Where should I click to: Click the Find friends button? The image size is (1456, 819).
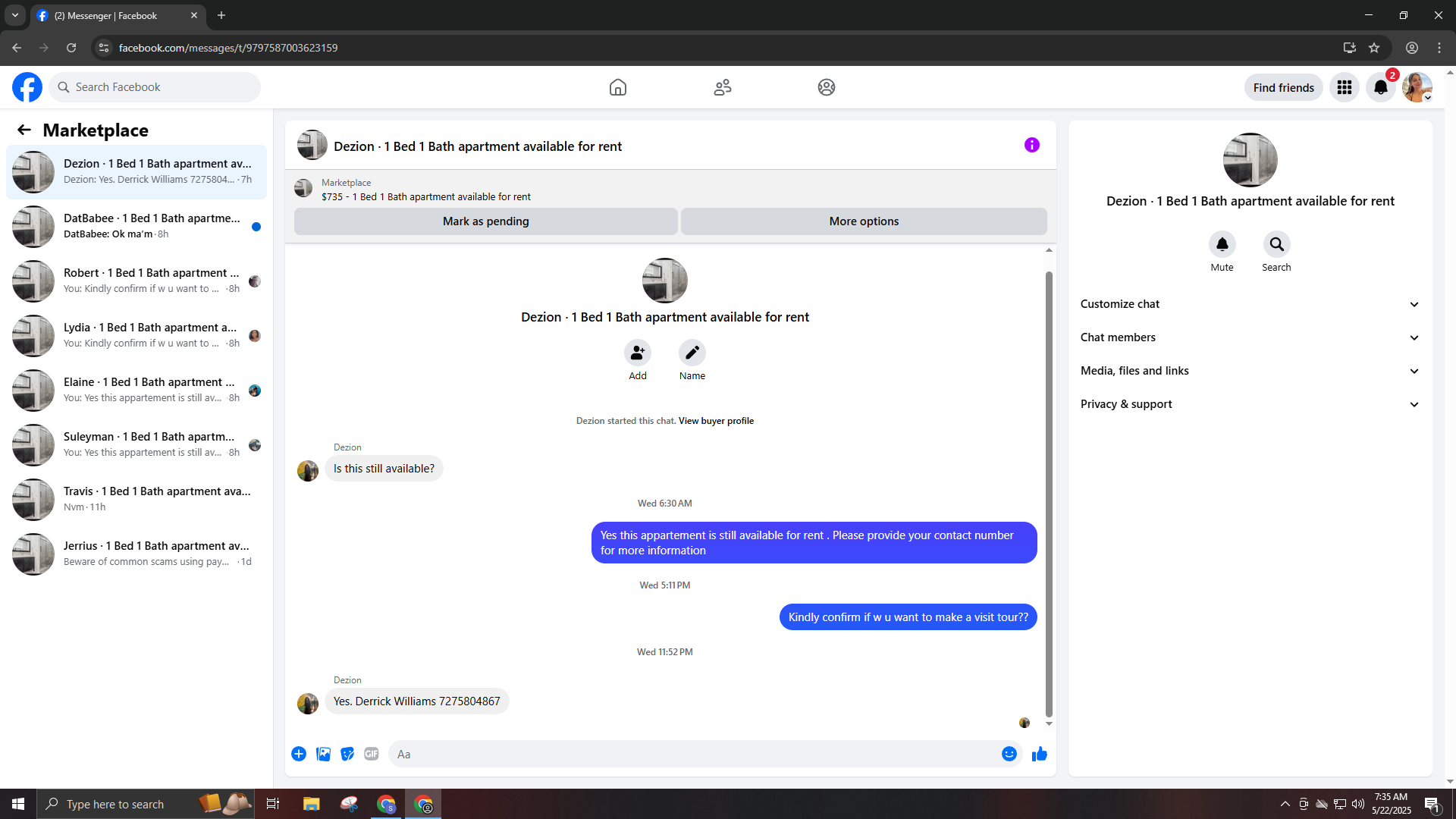(1284, 87)
